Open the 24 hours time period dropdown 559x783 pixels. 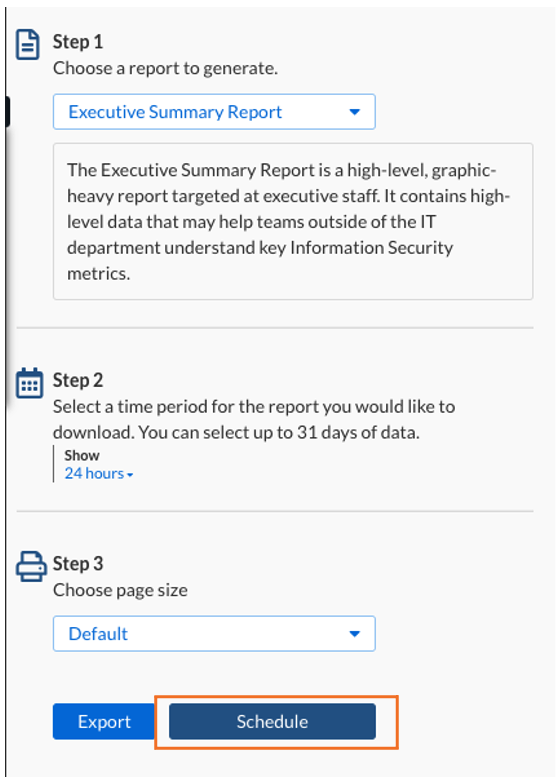click(x=98, y=473)
